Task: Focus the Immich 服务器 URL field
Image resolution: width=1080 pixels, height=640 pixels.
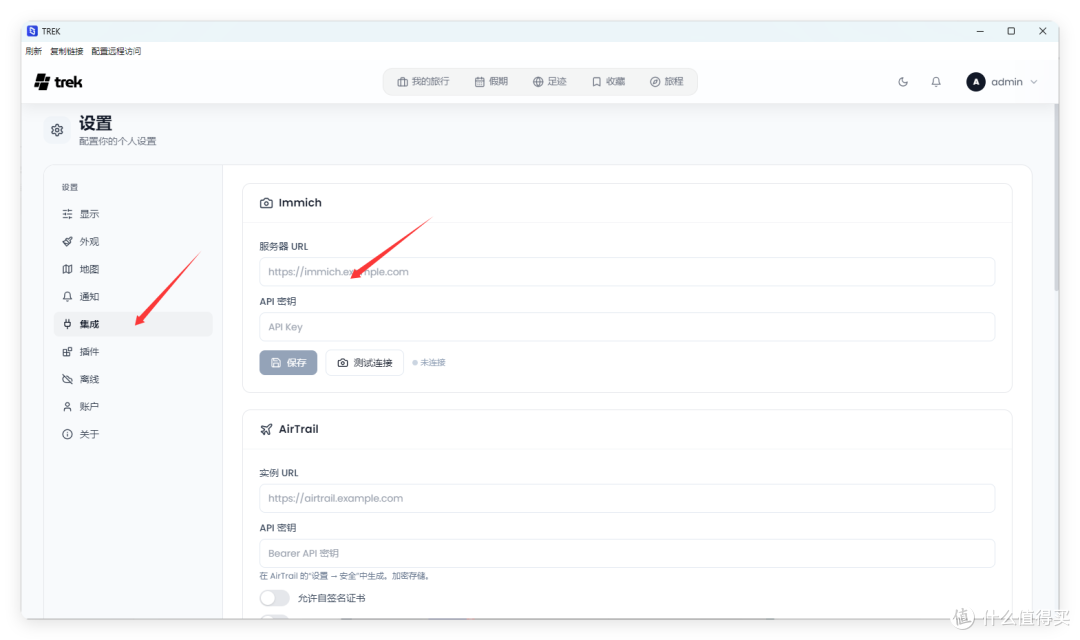Action: pos(627,271)
